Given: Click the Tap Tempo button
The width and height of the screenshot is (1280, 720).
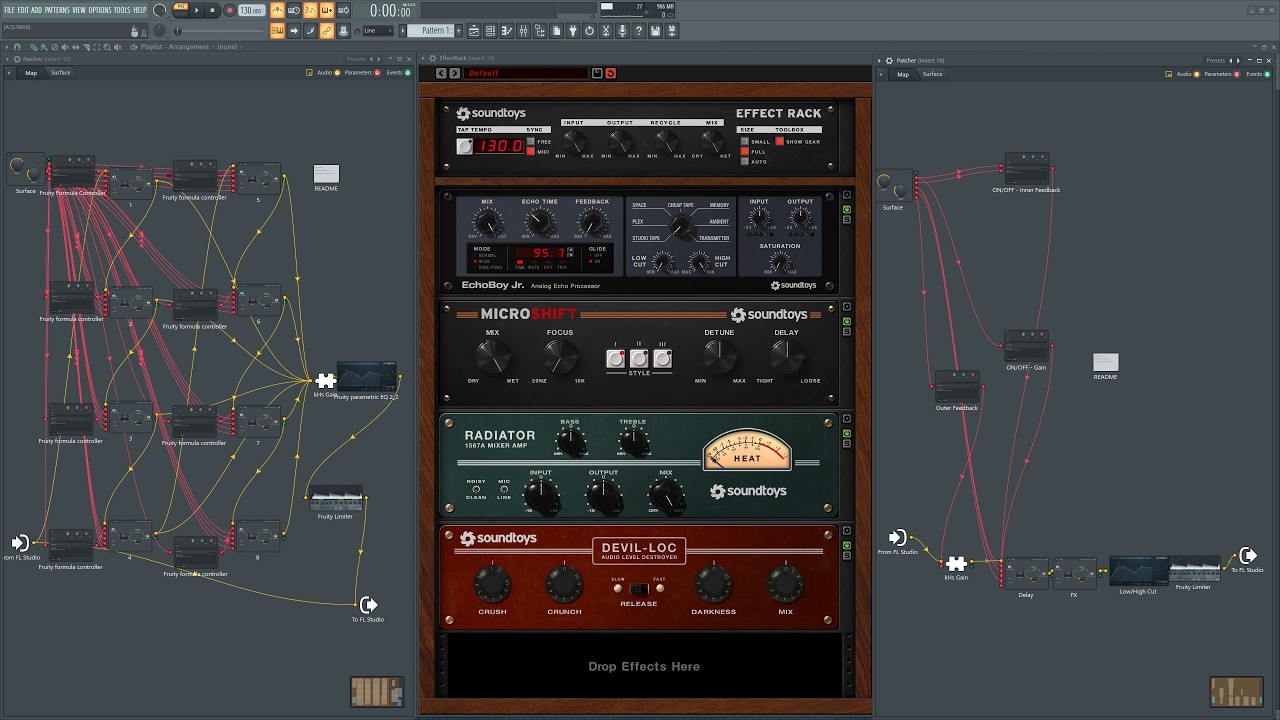Looking at the screenshot, I should 464,146.
